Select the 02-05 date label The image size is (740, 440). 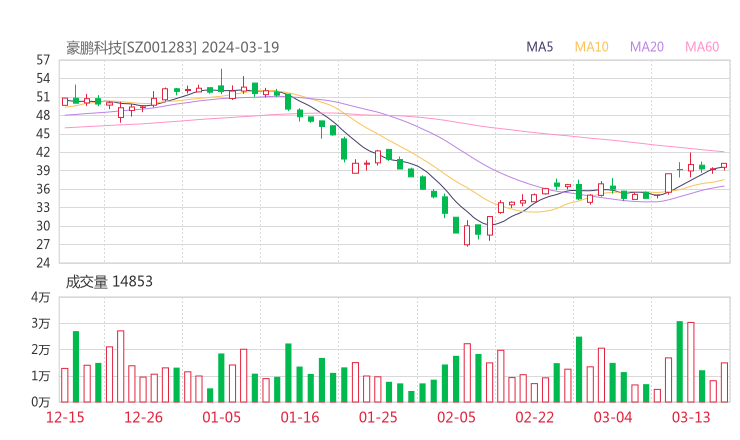point(456,417)
